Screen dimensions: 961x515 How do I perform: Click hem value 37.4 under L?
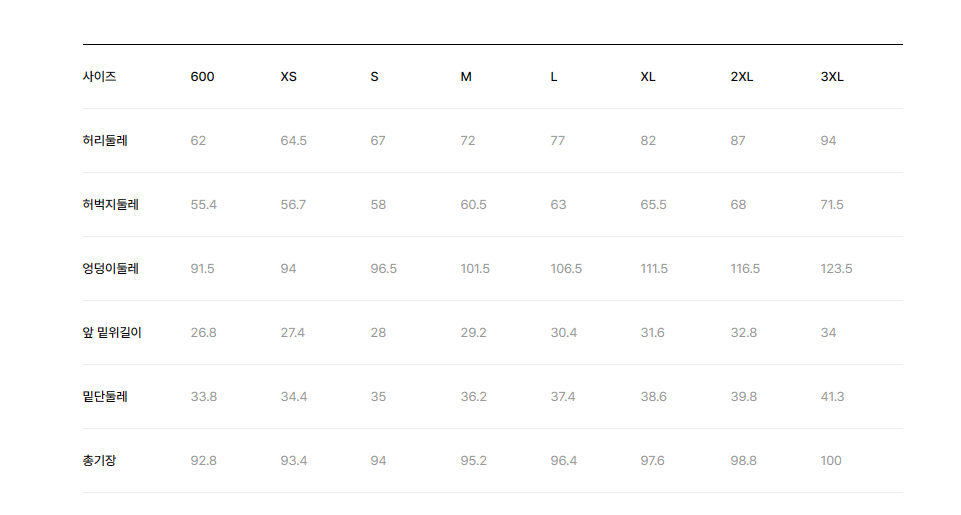coord(563,397)
